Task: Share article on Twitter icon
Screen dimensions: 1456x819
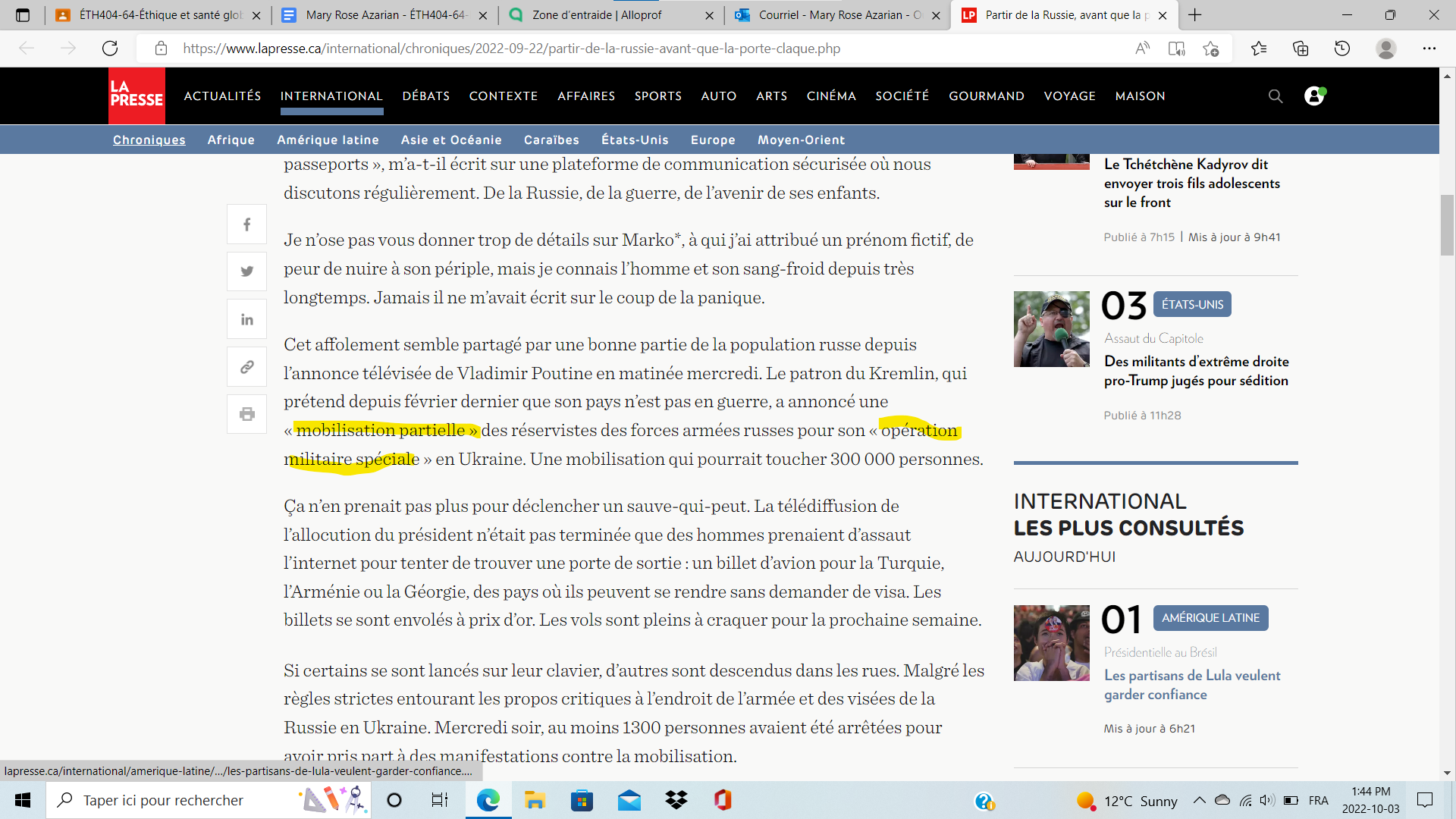Action: [246, 271]
